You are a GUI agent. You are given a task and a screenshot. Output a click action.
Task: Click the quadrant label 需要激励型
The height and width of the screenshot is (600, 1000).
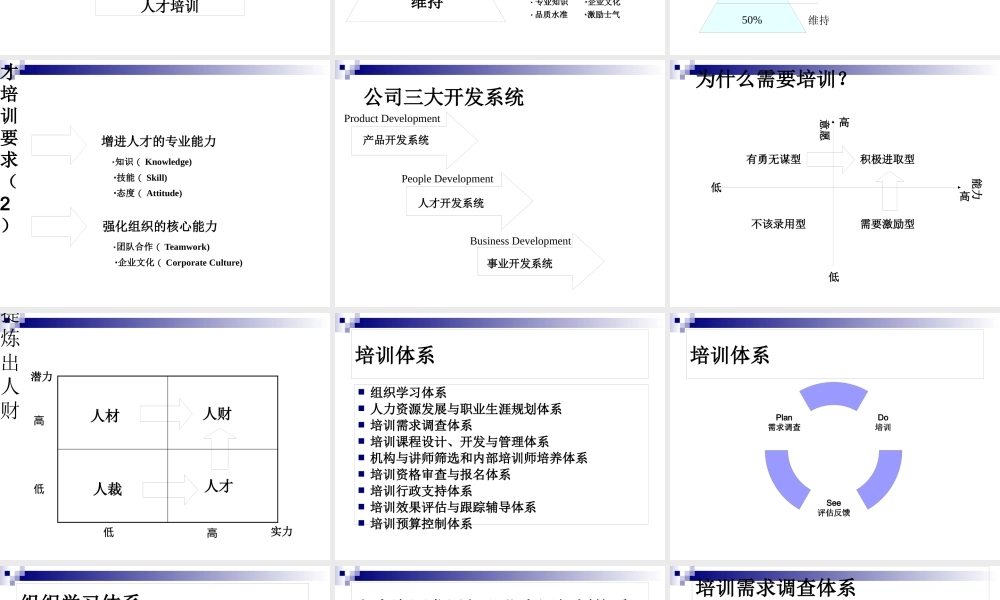click(887, 224)
